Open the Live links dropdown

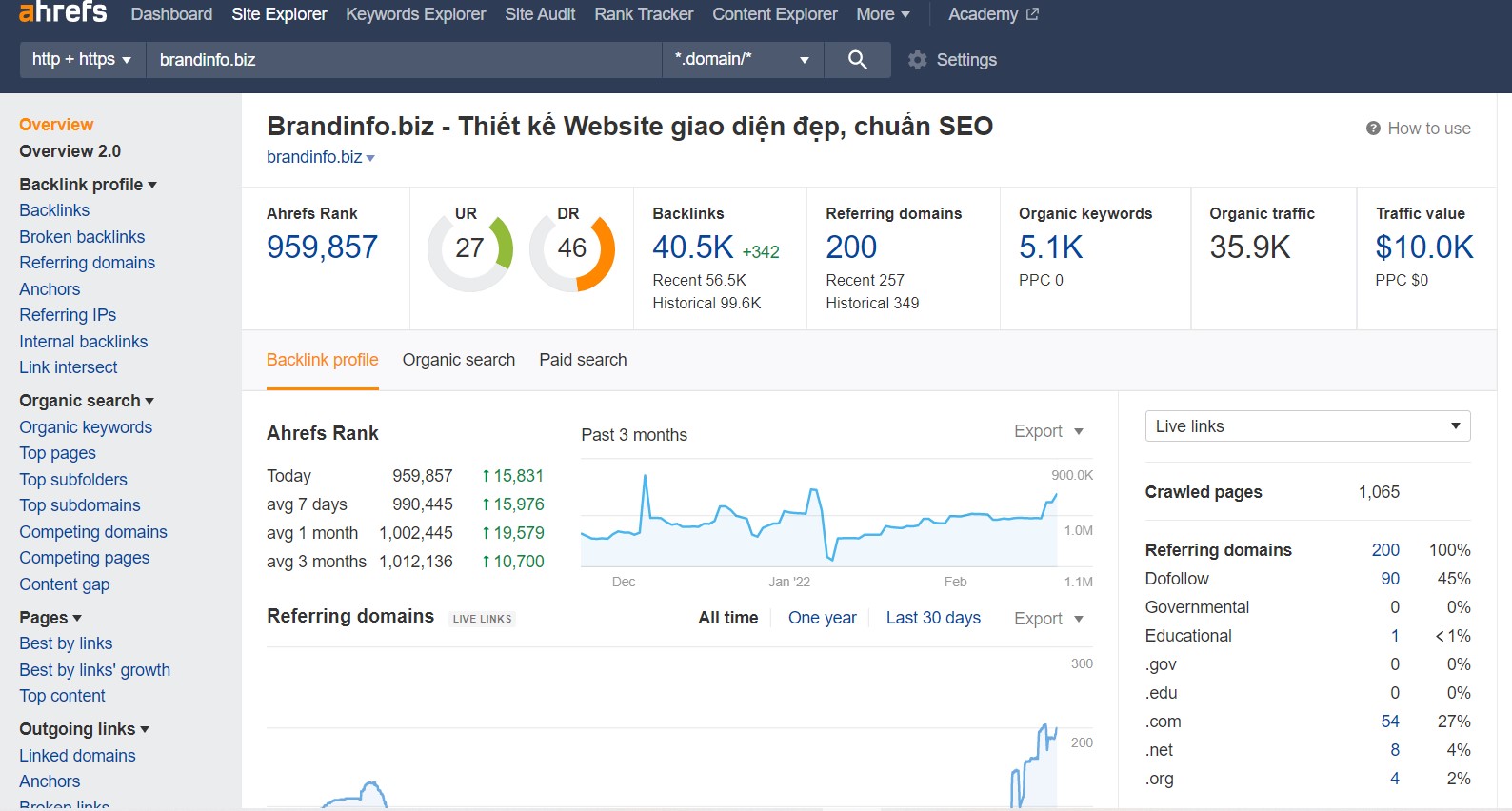(x=1307, y=426)
